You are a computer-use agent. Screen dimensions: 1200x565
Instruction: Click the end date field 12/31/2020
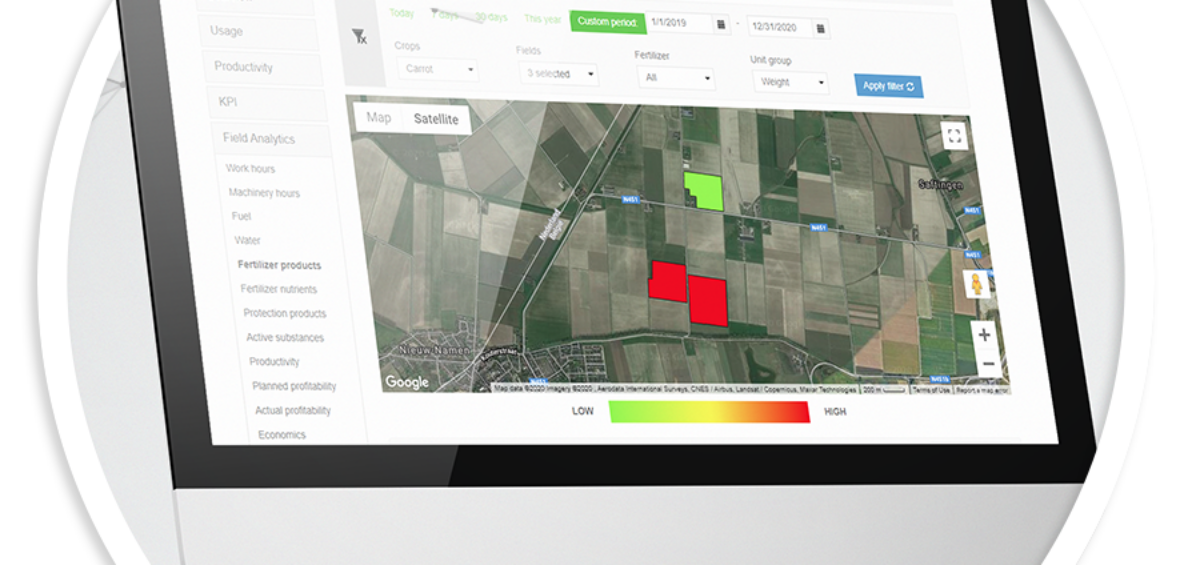click(x=780, y=27)
